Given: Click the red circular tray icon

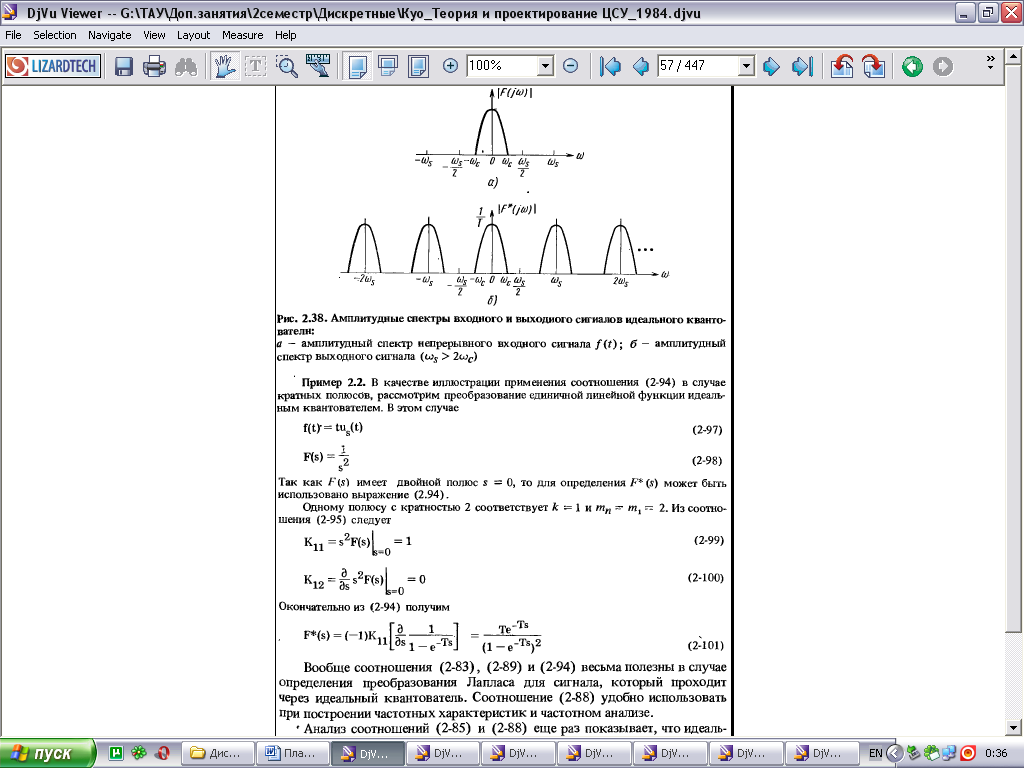Looking at the screenshot, I should (x=968, y=754).
